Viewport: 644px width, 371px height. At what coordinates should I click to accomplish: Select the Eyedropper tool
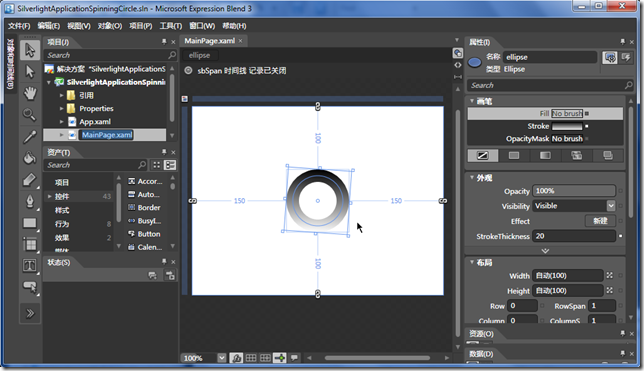click(x=30, y=136)
